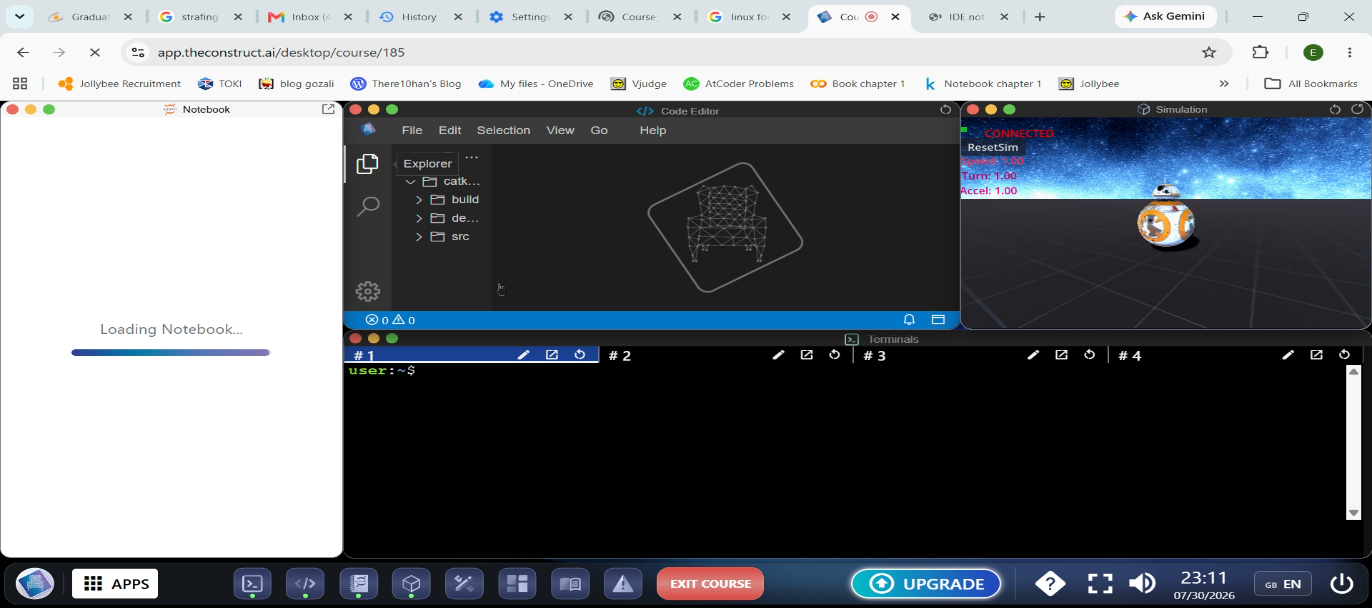Expand the src folder

(x=441, y=237)
